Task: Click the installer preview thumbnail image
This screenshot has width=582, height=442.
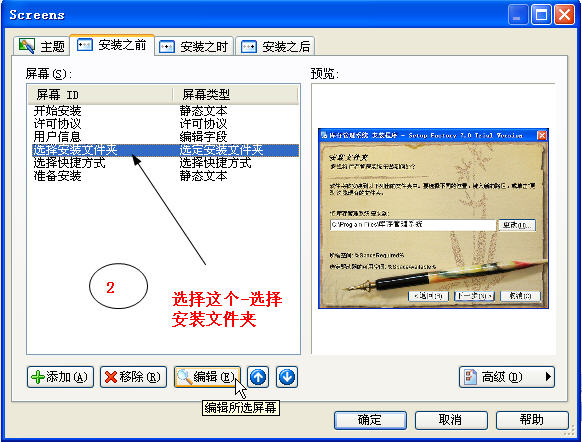Action: coord(433,218)
